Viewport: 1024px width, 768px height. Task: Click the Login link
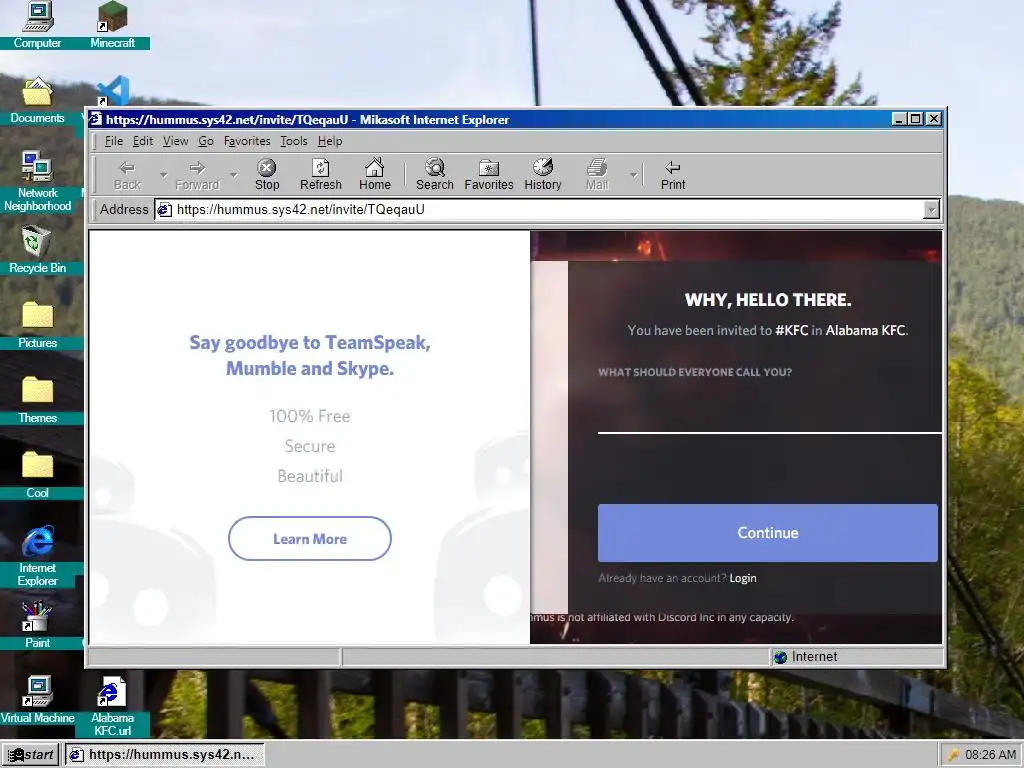coord(743,578)
